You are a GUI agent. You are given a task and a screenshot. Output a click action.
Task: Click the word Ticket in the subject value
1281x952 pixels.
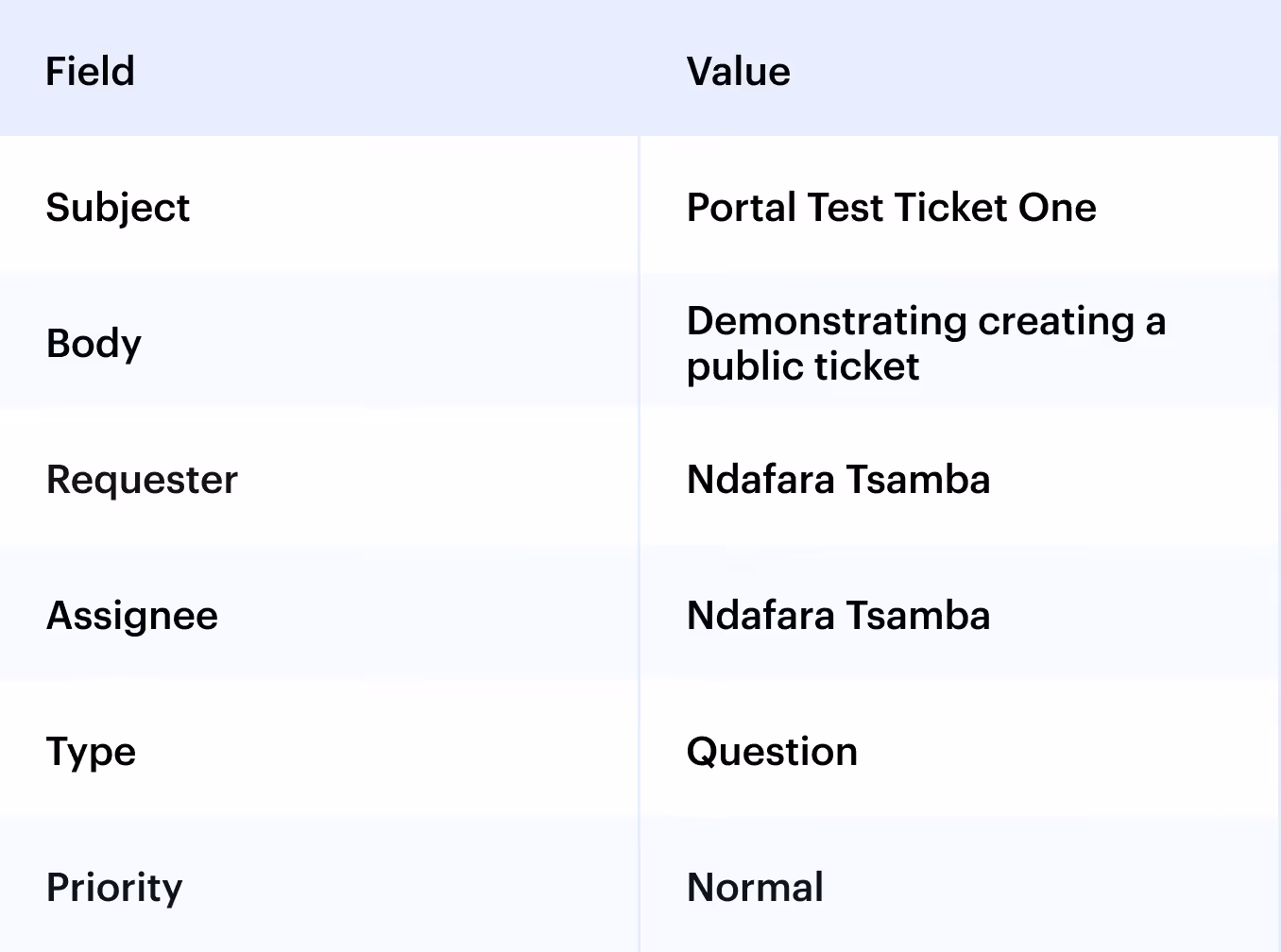pyautogui.click(x=950, y=207)
